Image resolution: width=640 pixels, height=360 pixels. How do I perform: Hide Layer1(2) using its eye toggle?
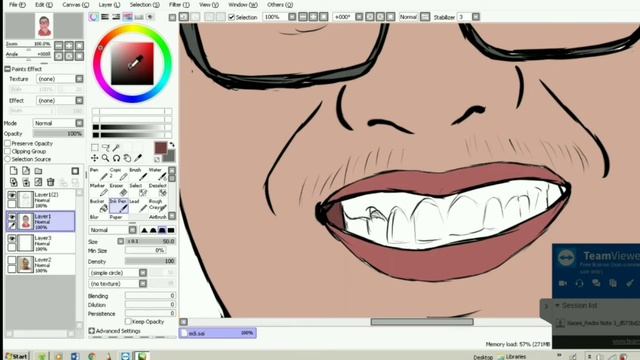[x=12, y=196]
